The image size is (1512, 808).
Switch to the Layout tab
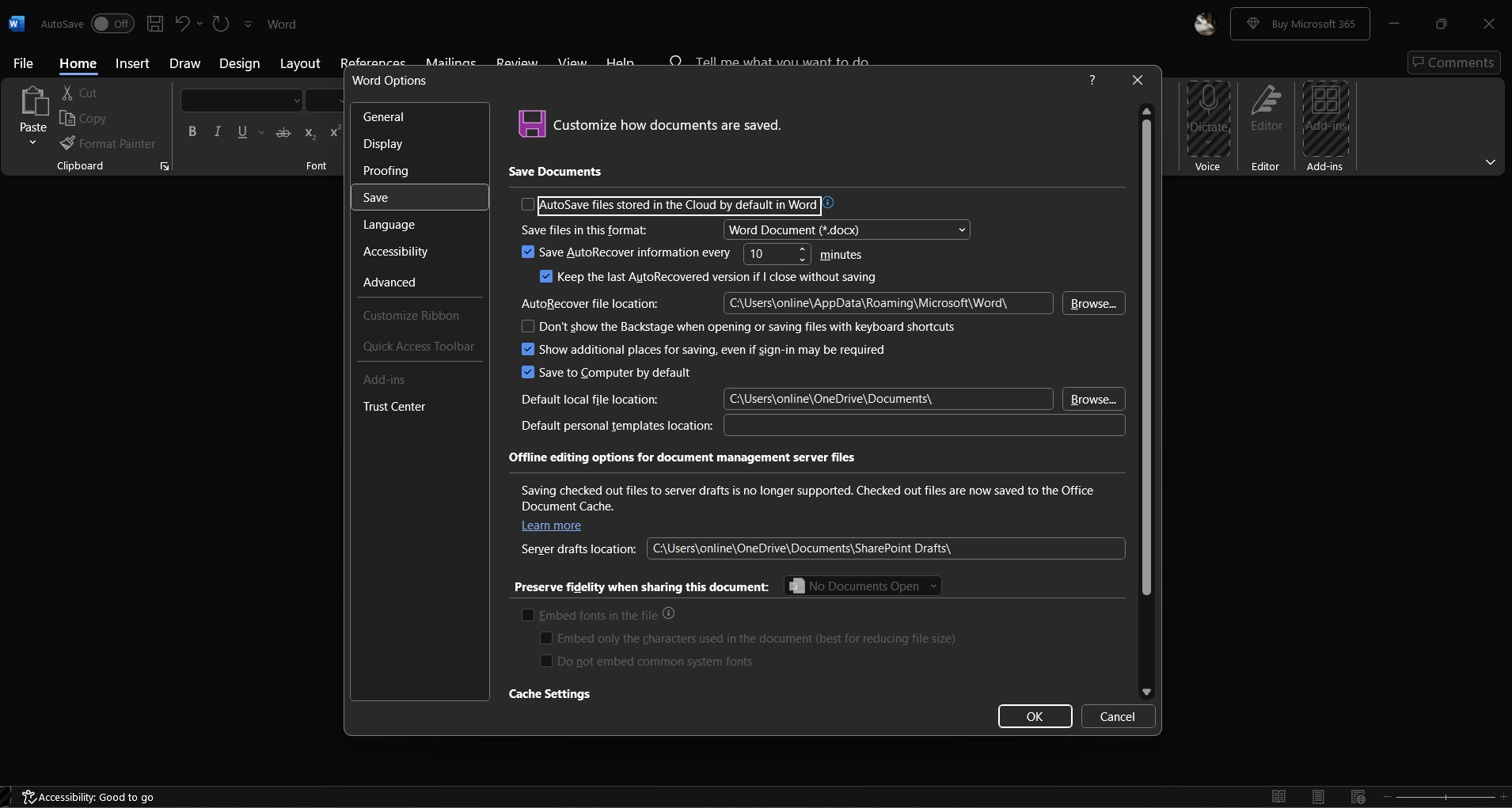300,63
